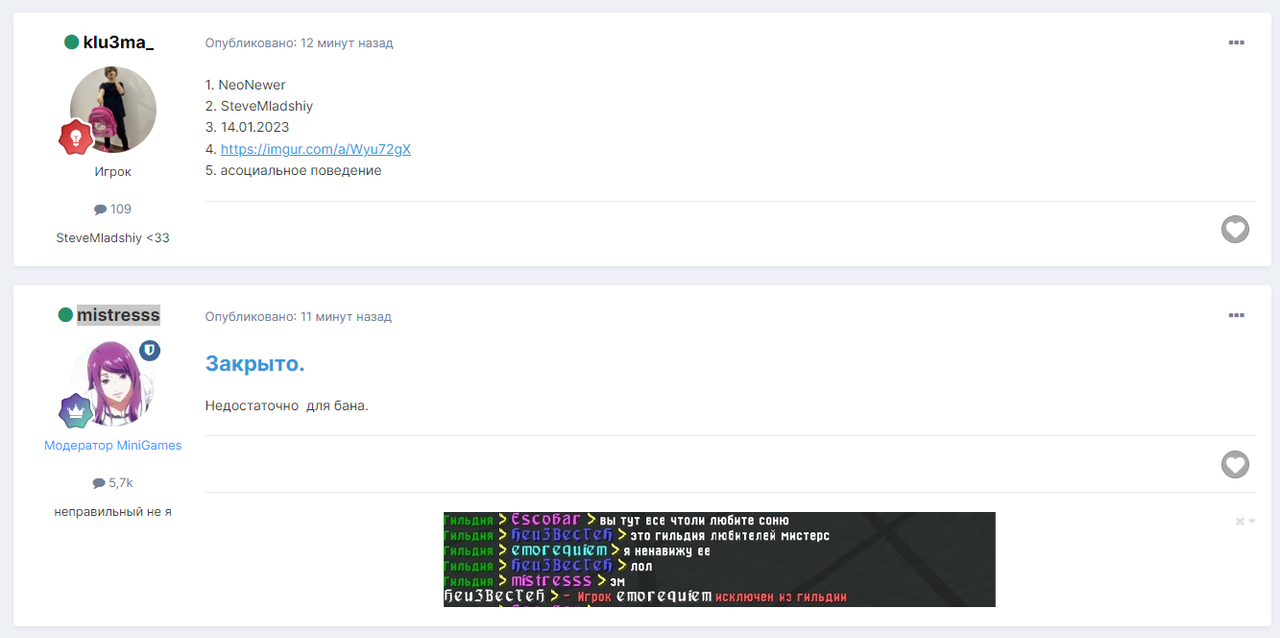The width and height of the screenshot is (1280, 638).
Task: Click the comment bubble icon beside 5,7k
Action: click(99, 483)
